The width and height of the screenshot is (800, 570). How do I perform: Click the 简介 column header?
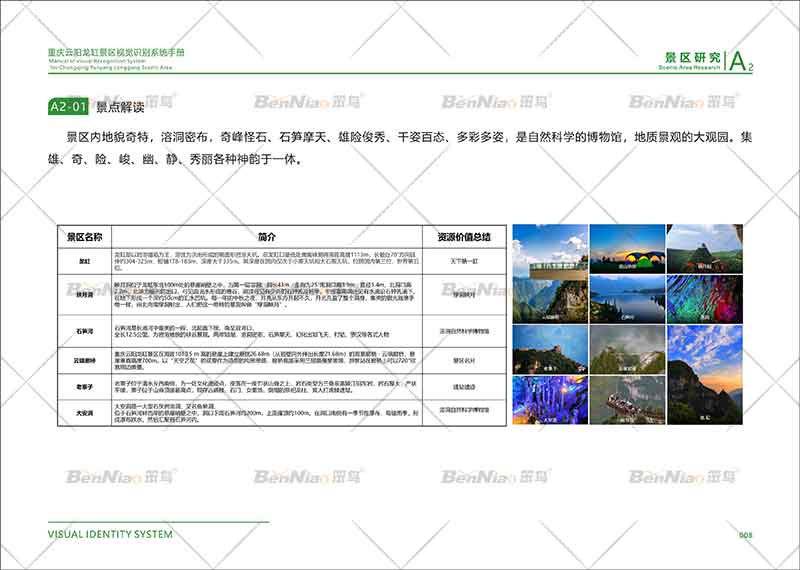pos(267,237)
